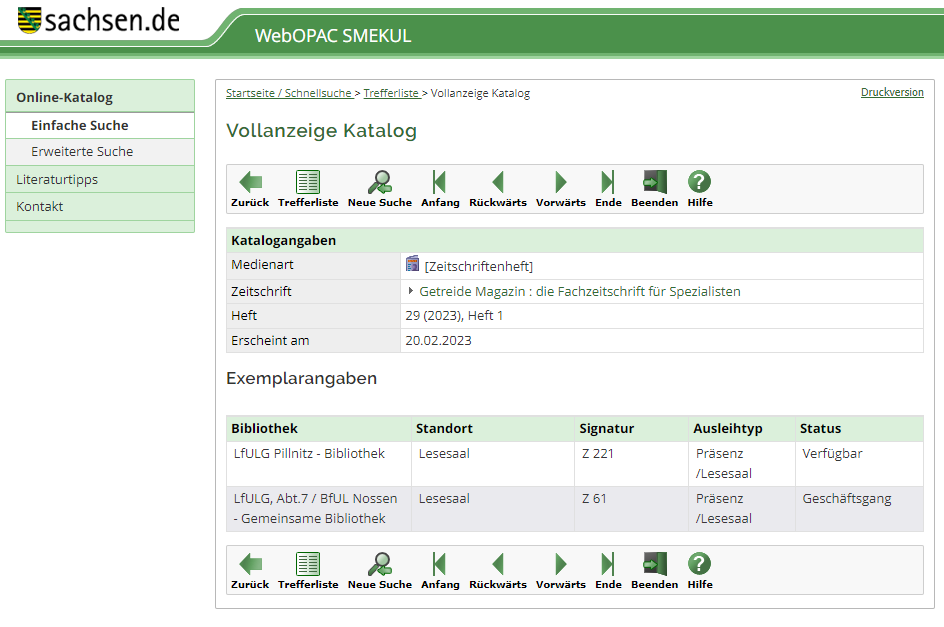The width and height of the screenshot is (944, 627).
Task: Follow Startseite / Schnellsuche breadcrumb link
Action: (x=290, y=93)
